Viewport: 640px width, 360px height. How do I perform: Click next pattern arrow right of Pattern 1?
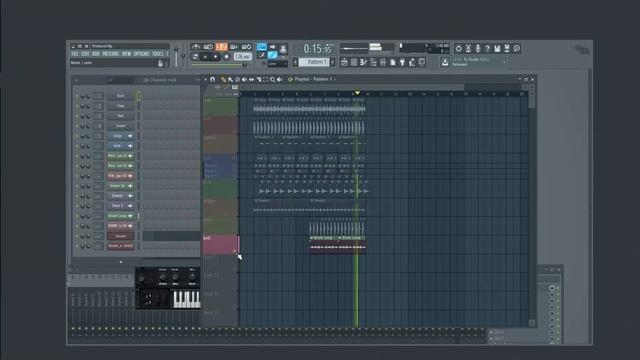coord(333,62)
